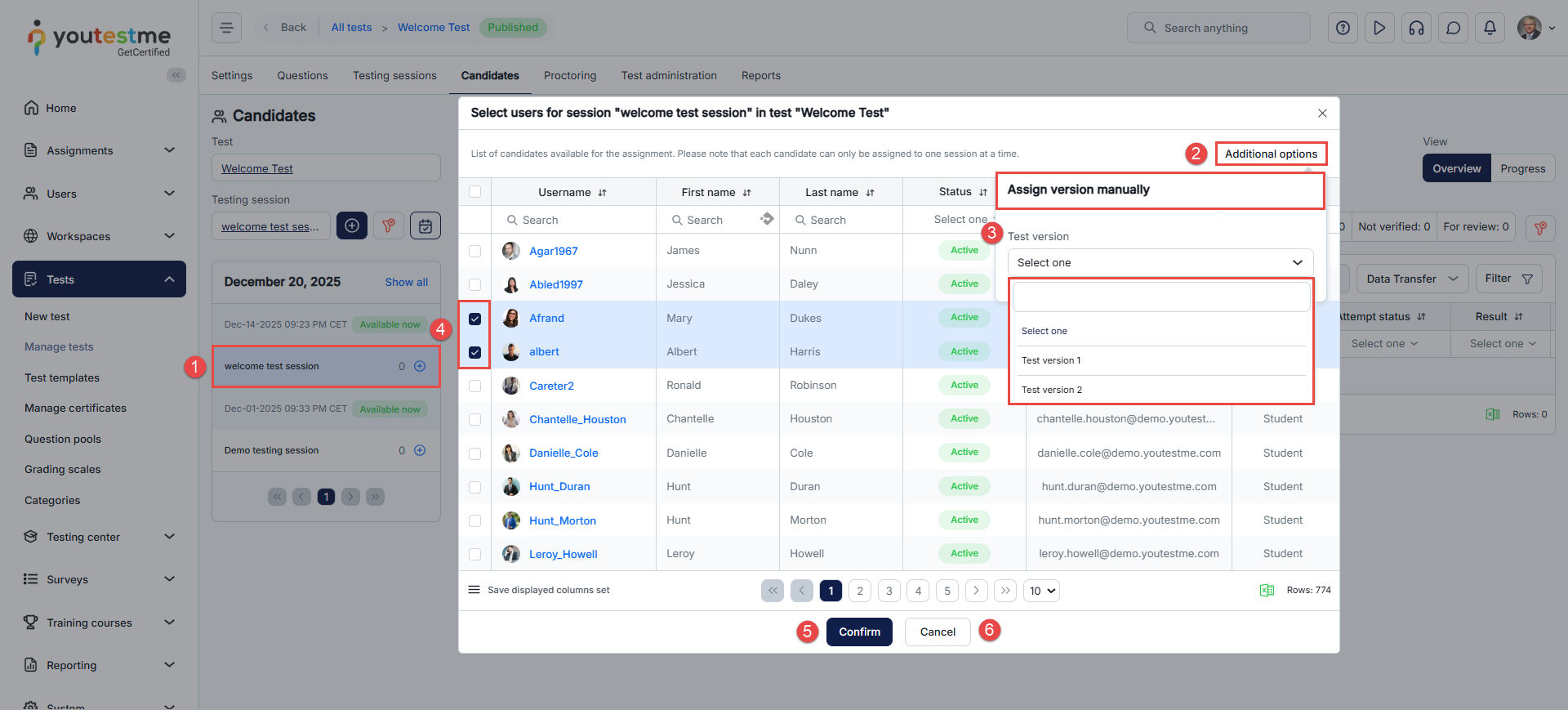Open the Chantelle_Houston user link

point(577,419)
